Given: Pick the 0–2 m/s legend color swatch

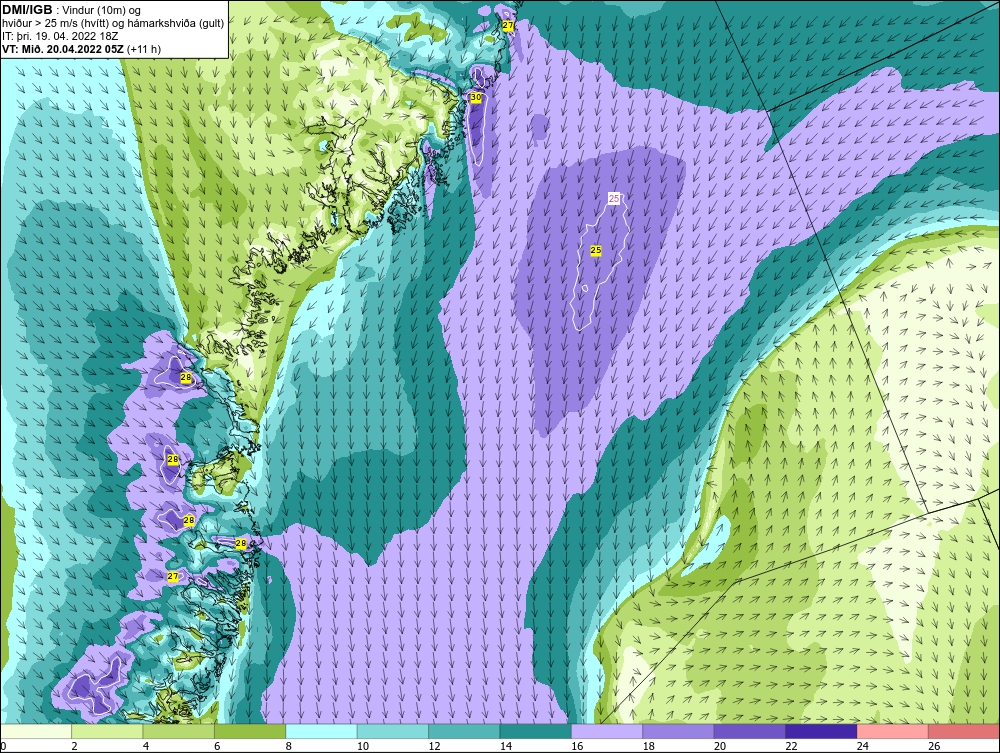Looking at the screenshot, I should pos(36,731).
